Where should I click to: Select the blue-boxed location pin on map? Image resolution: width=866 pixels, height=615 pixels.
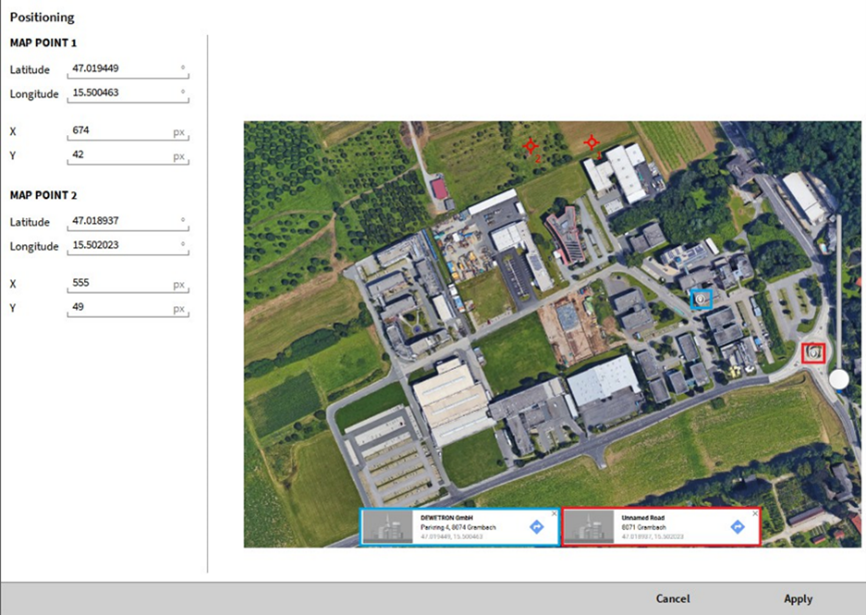(x=702, y=298)
